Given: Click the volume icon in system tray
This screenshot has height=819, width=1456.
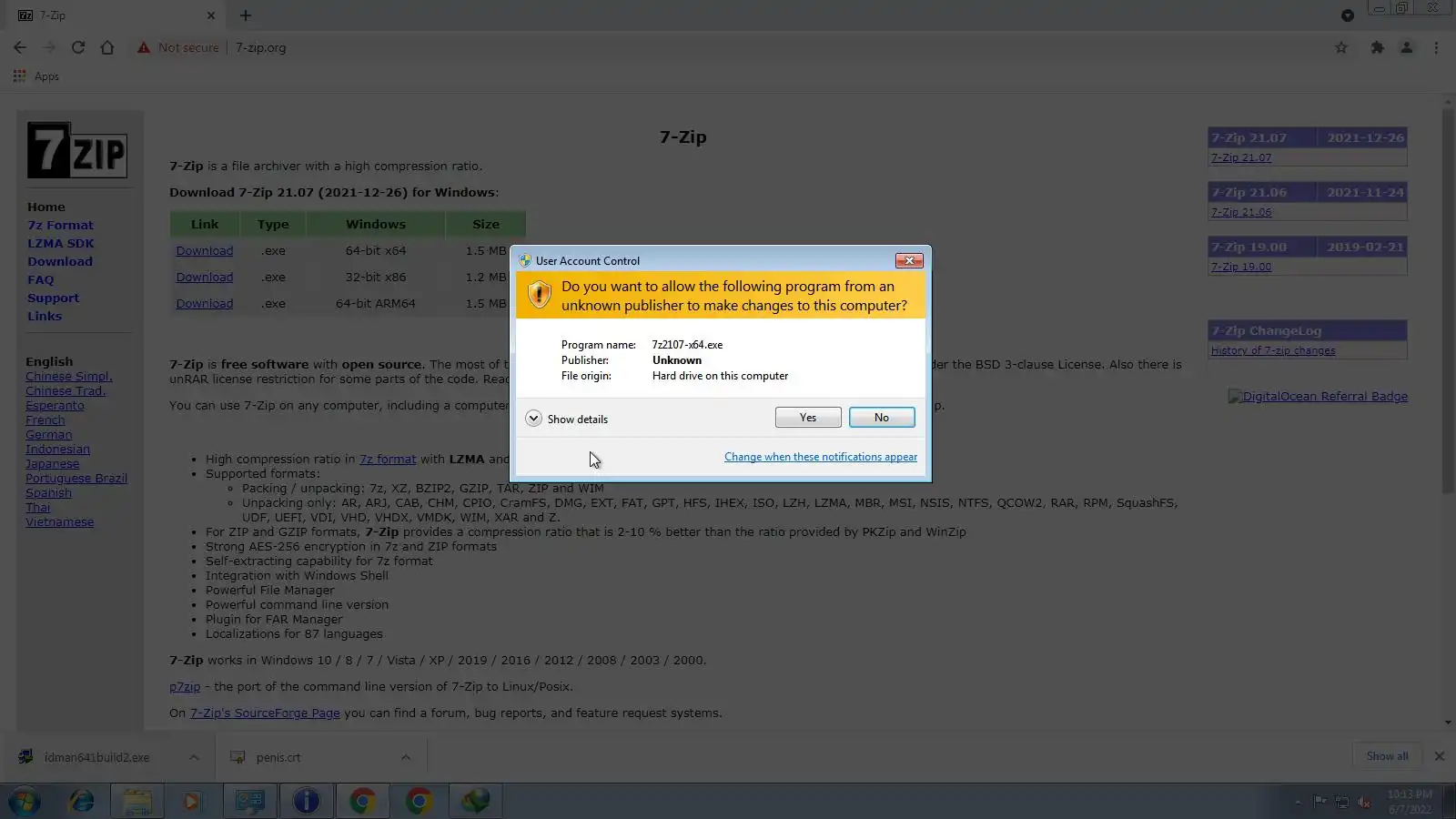Looking at the screenshot, I should click(1364, 802).
